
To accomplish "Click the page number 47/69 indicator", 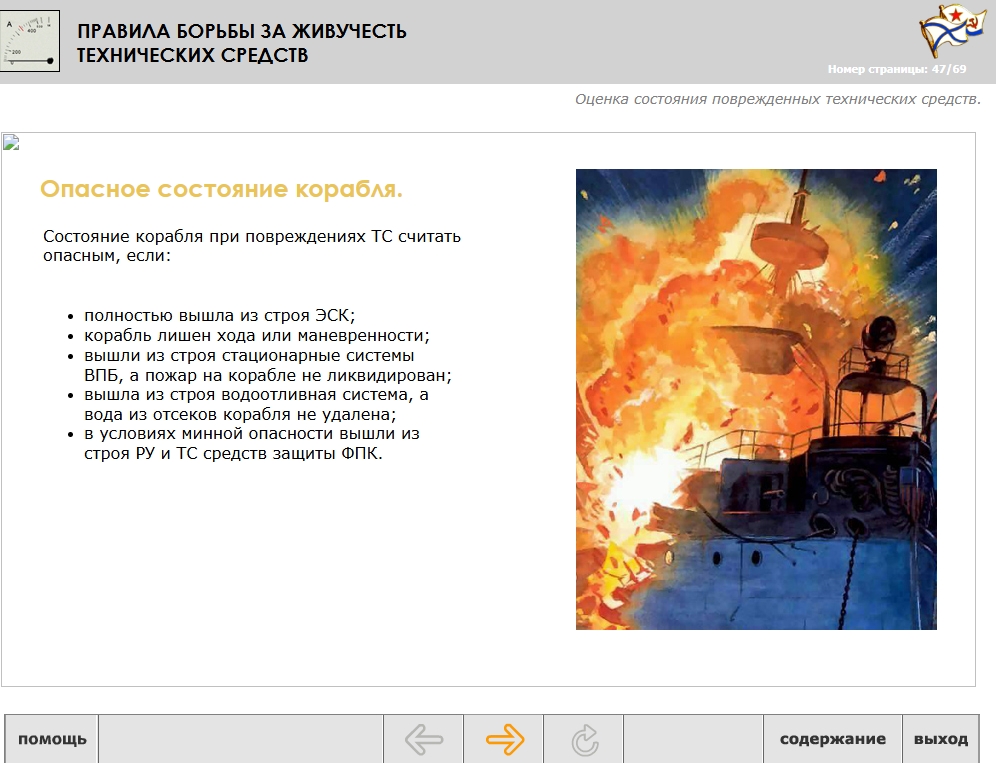I will coord(896,69).
